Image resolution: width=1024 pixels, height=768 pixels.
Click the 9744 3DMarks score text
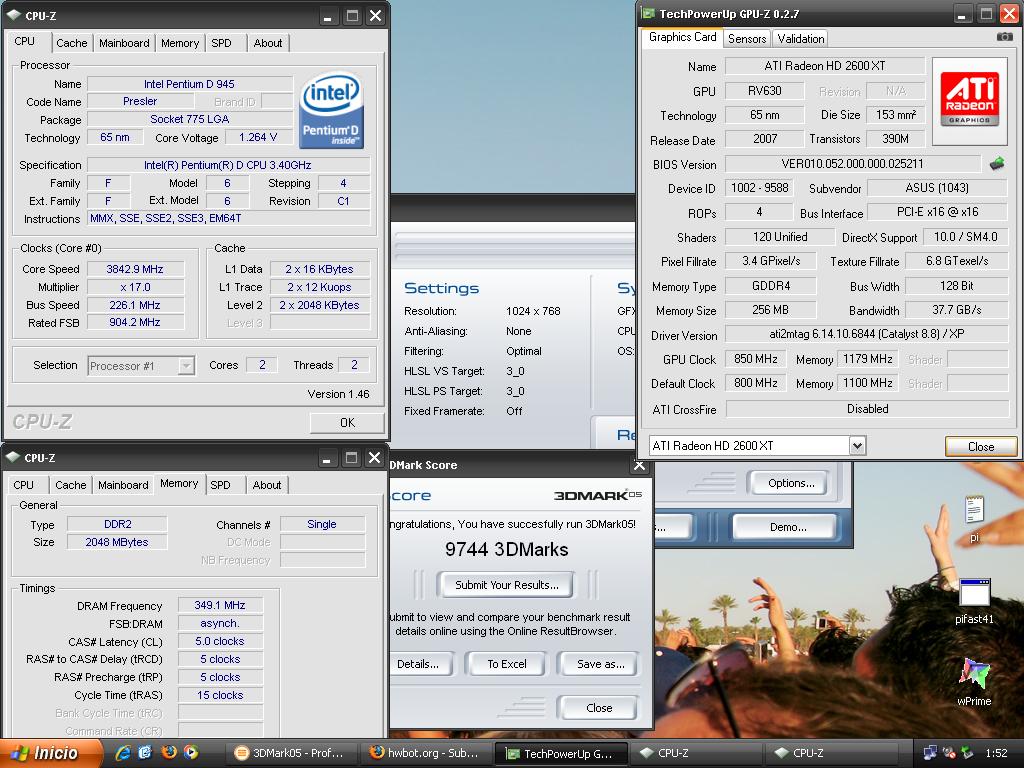click(507, 549)
